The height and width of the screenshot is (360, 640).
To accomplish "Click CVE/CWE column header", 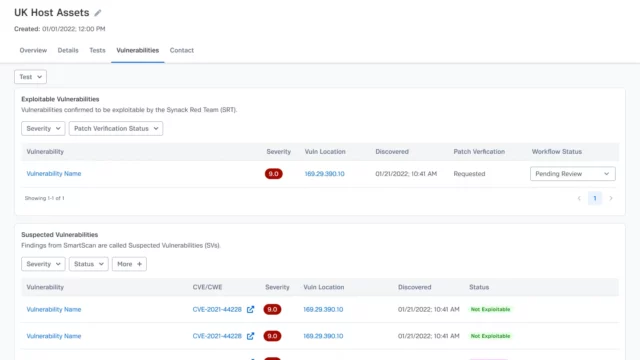I will (207, 287).
